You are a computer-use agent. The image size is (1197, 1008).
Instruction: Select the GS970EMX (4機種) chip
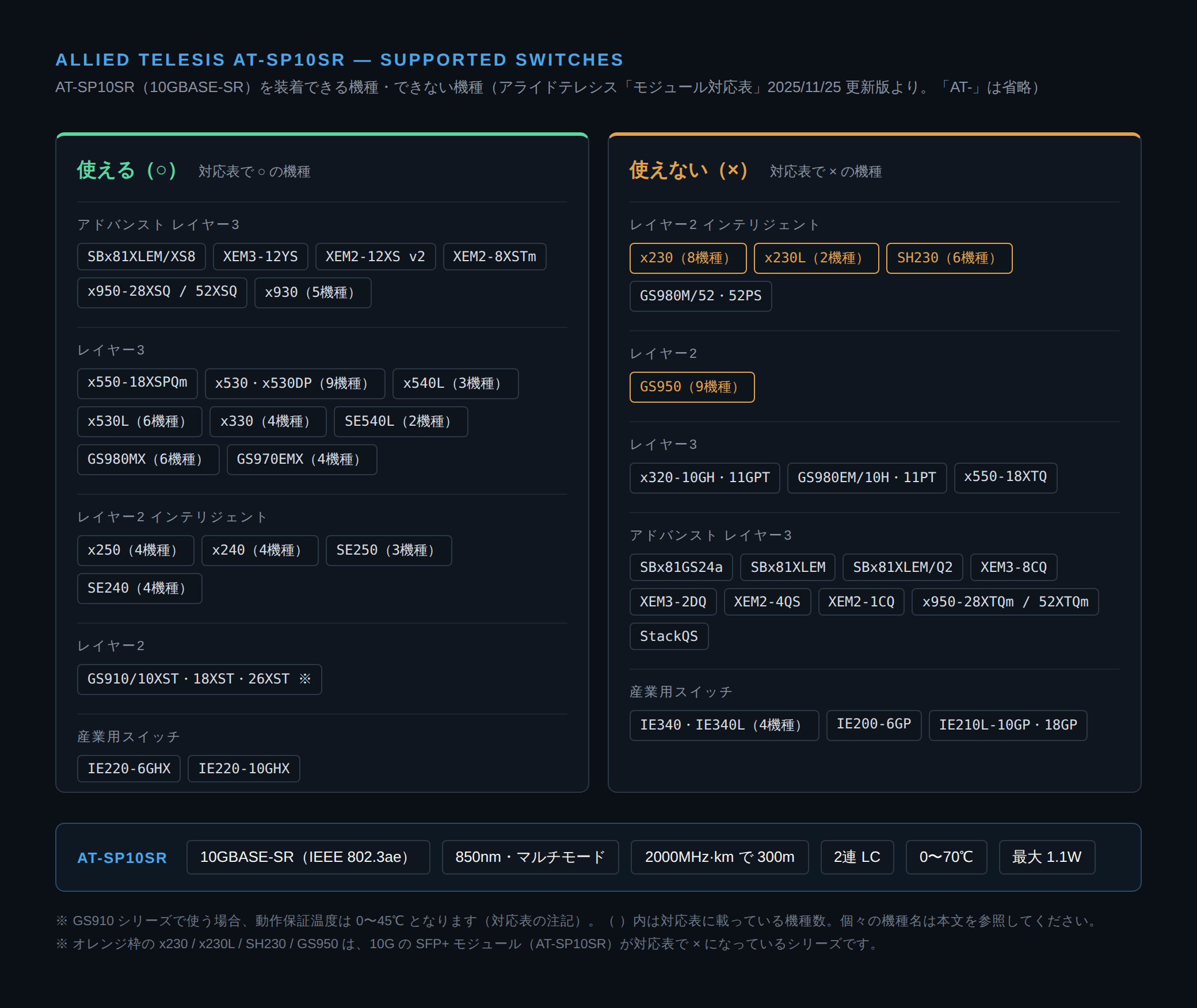click(302, 459)
